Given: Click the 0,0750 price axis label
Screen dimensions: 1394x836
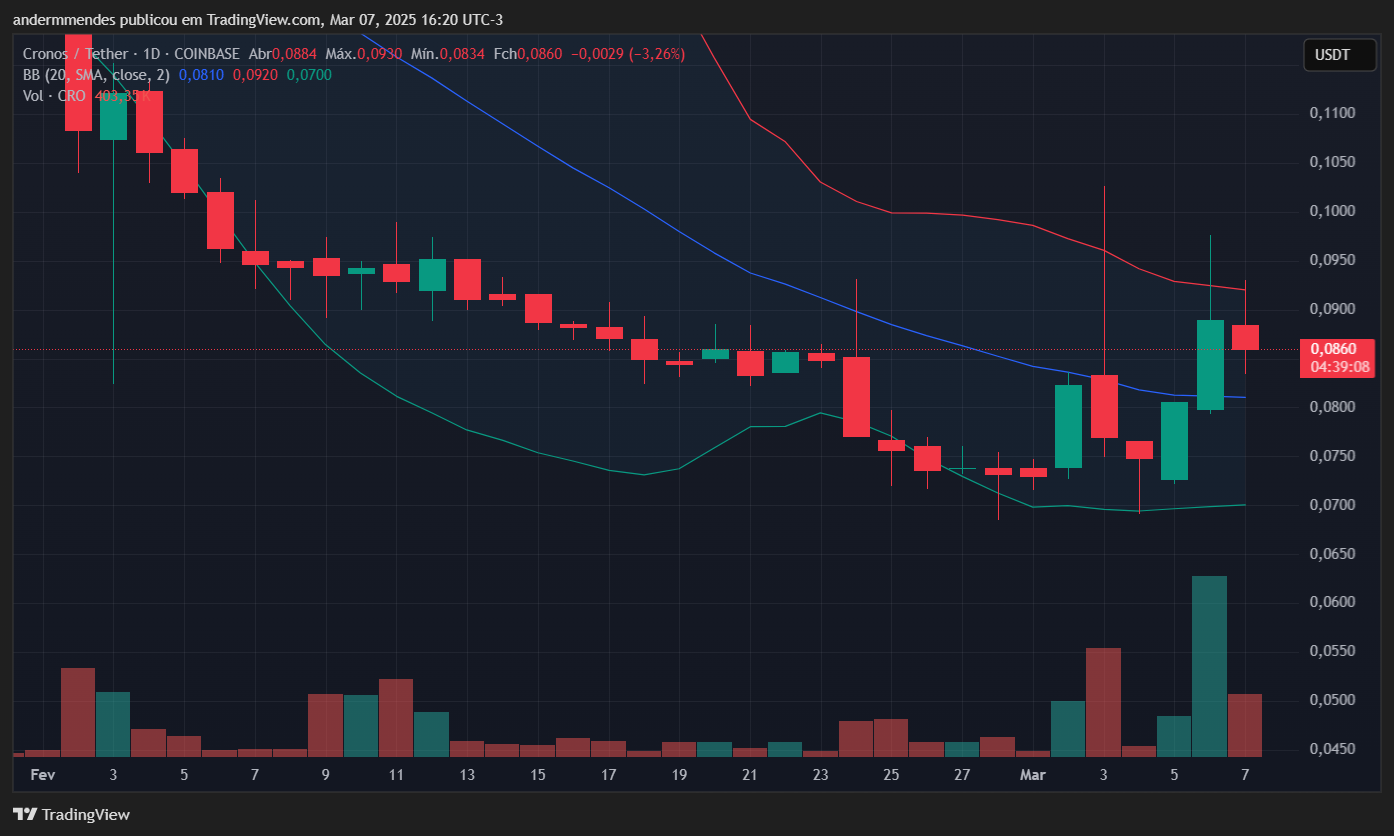Looking at the screenshot, I should coord(1332,456).
